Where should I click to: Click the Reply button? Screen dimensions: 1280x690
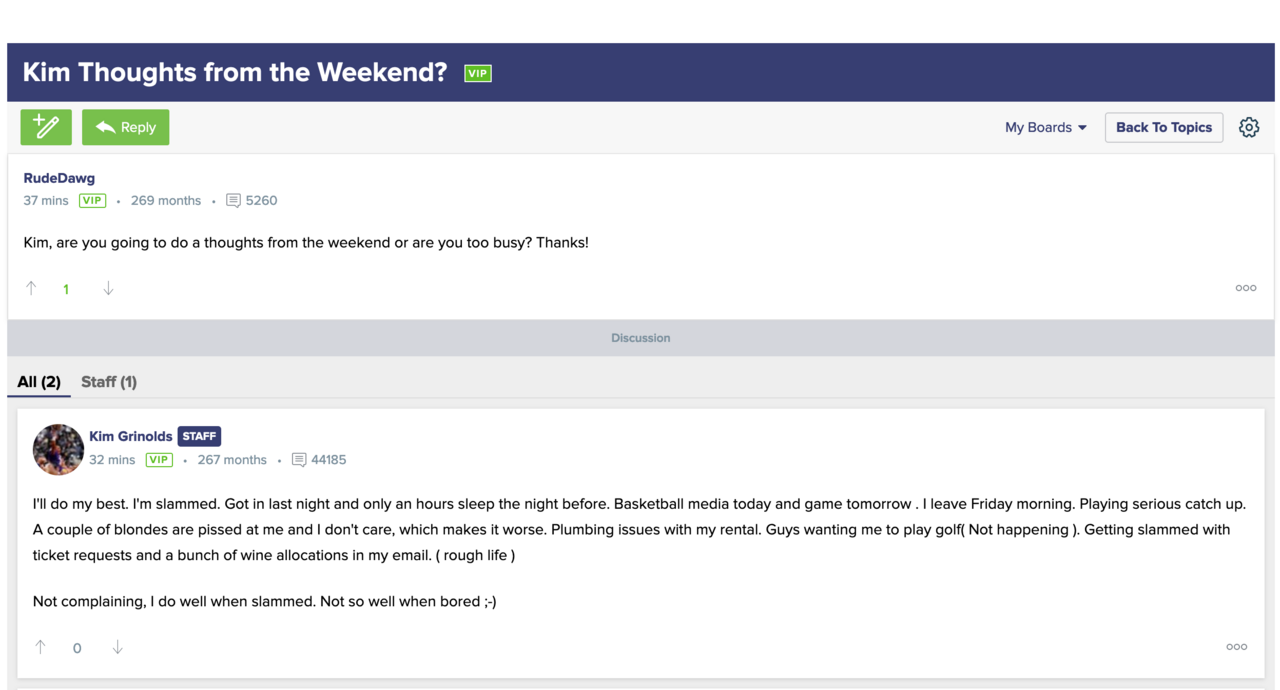[125, 127]
